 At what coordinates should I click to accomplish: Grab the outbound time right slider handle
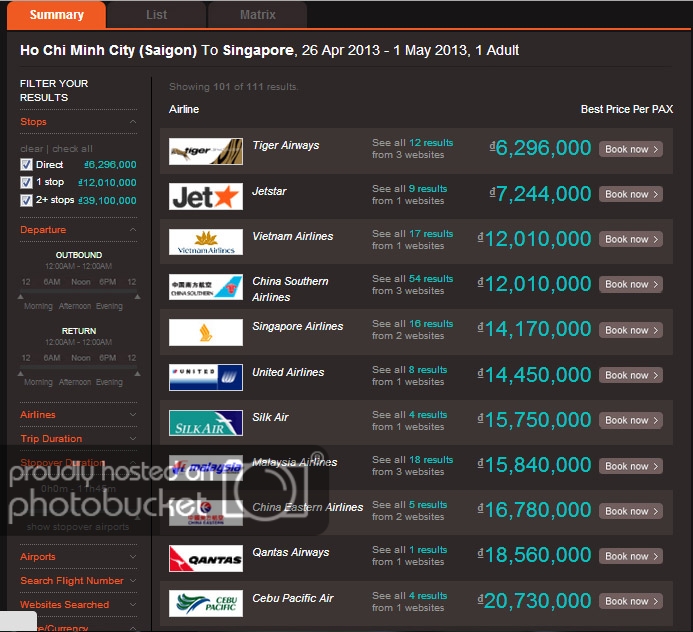[137, 297]
